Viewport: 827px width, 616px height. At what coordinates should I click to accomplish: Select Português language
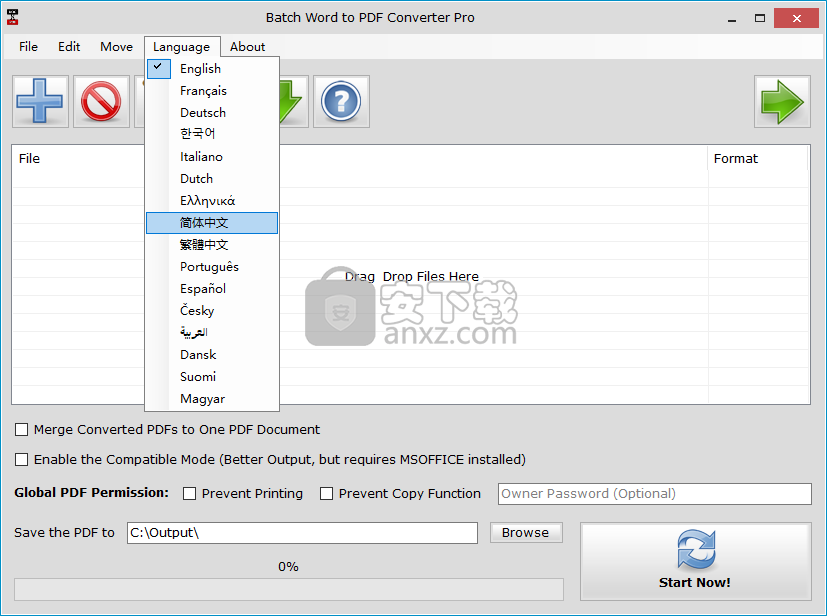click(x=212, y=267)
